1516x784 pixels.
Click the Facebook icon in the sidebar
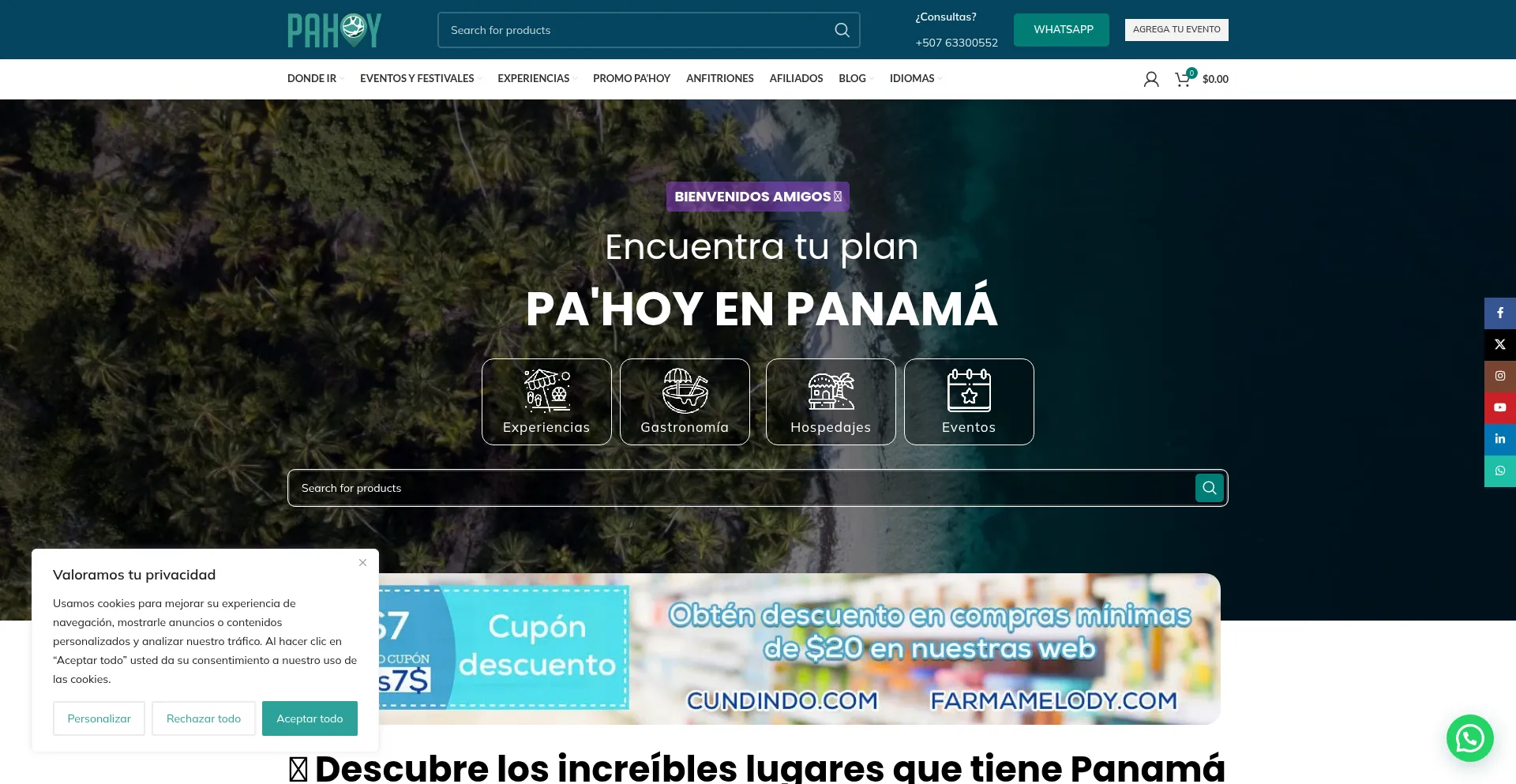(x=1499, y=313)
